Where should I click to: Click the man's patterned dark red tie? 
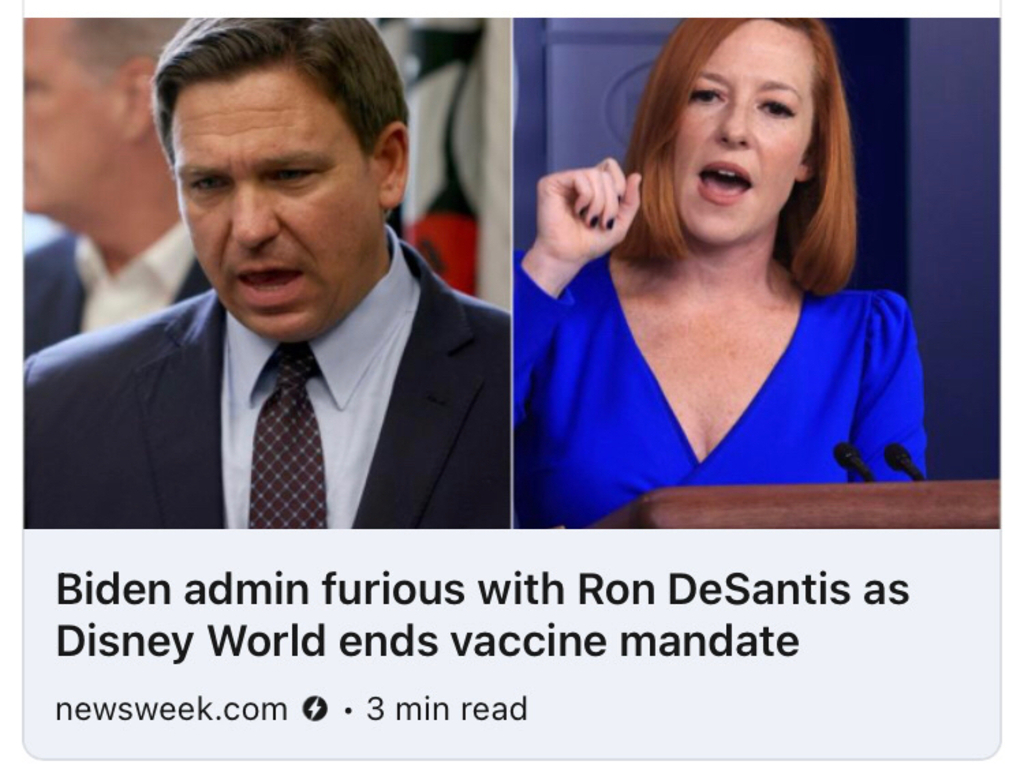pos(287,436)
